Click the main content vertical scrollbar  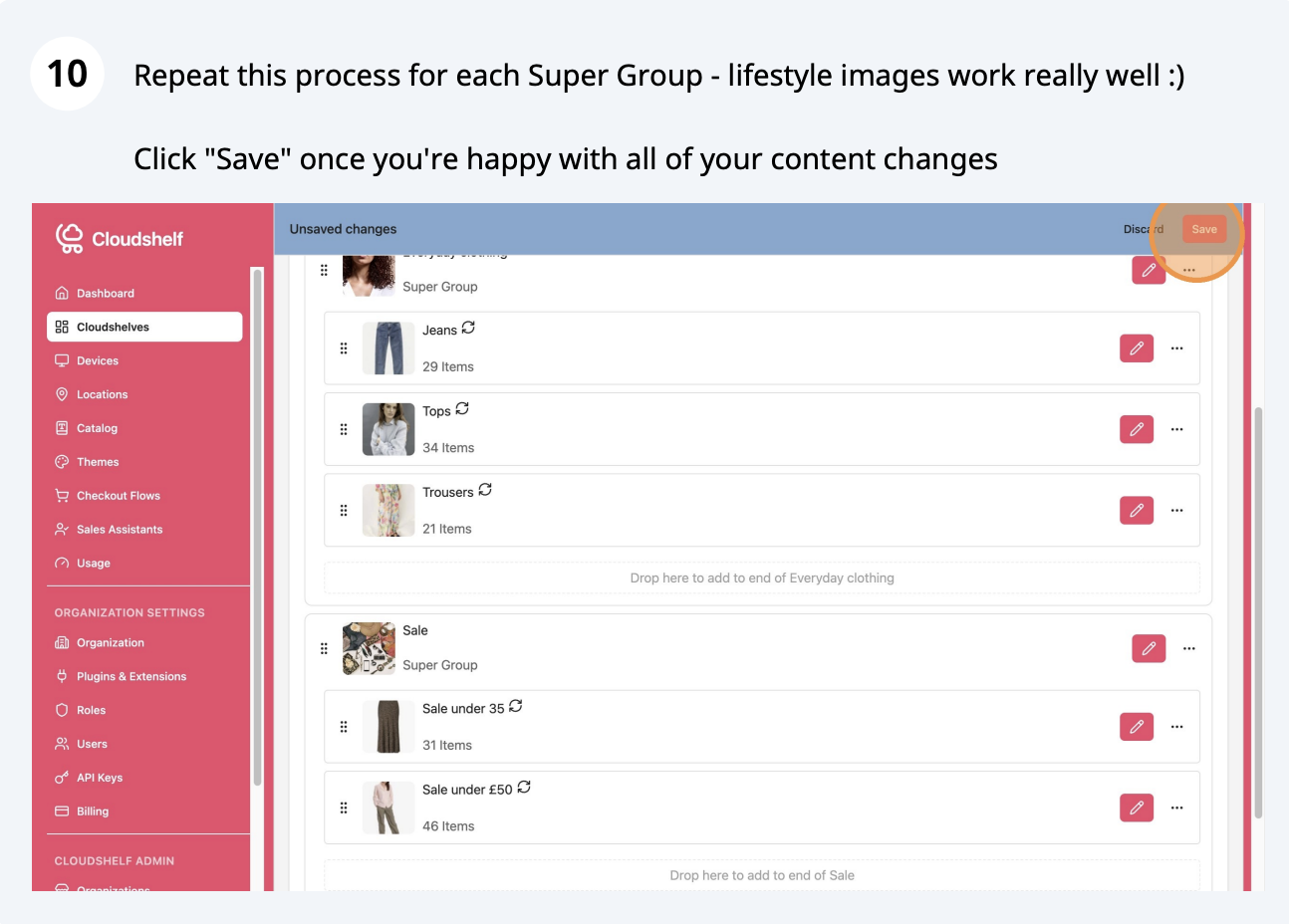coord(1258,612)
